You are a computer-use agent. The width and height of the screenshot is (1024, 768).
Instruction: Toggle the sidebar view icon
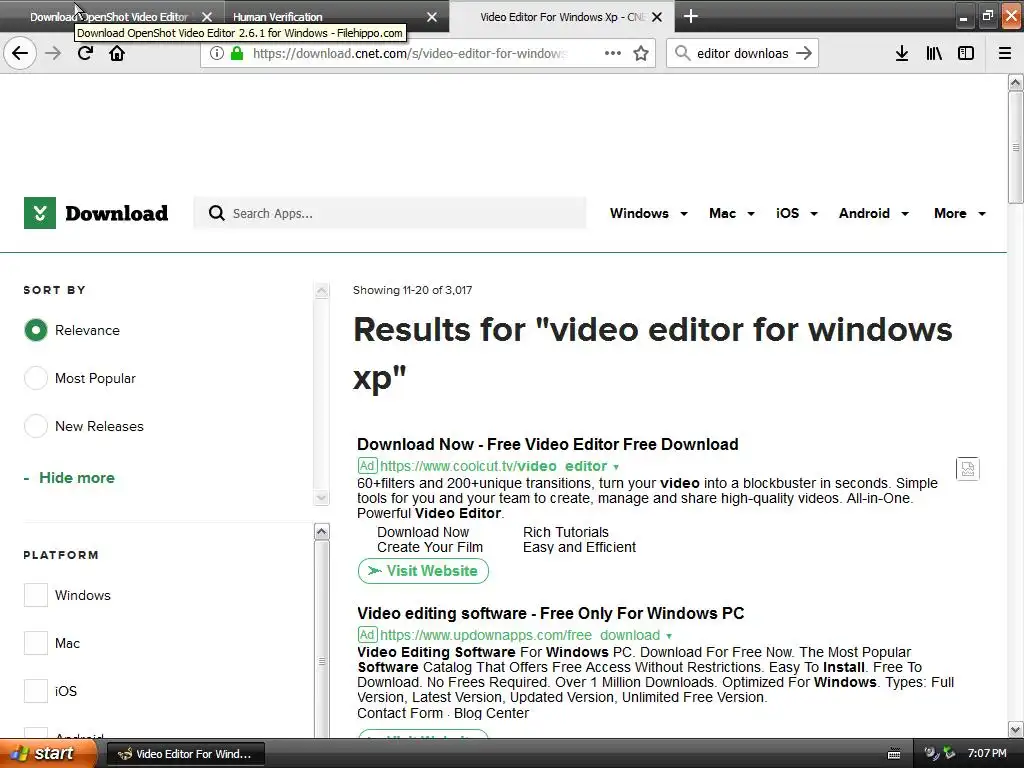(966, 54)
